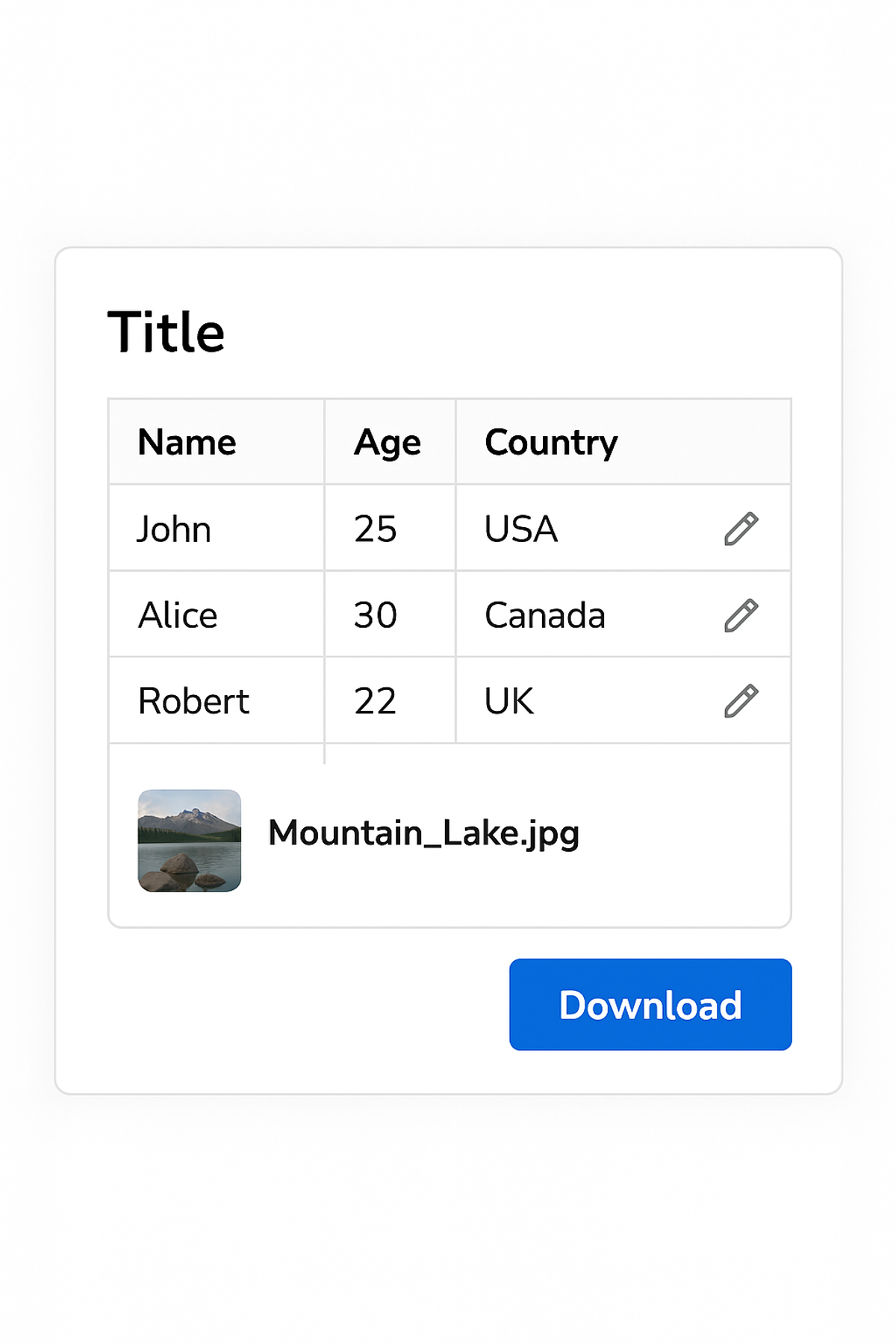Open the Mountain_Lake.jpg image thumbnail

tap(190, 841)
